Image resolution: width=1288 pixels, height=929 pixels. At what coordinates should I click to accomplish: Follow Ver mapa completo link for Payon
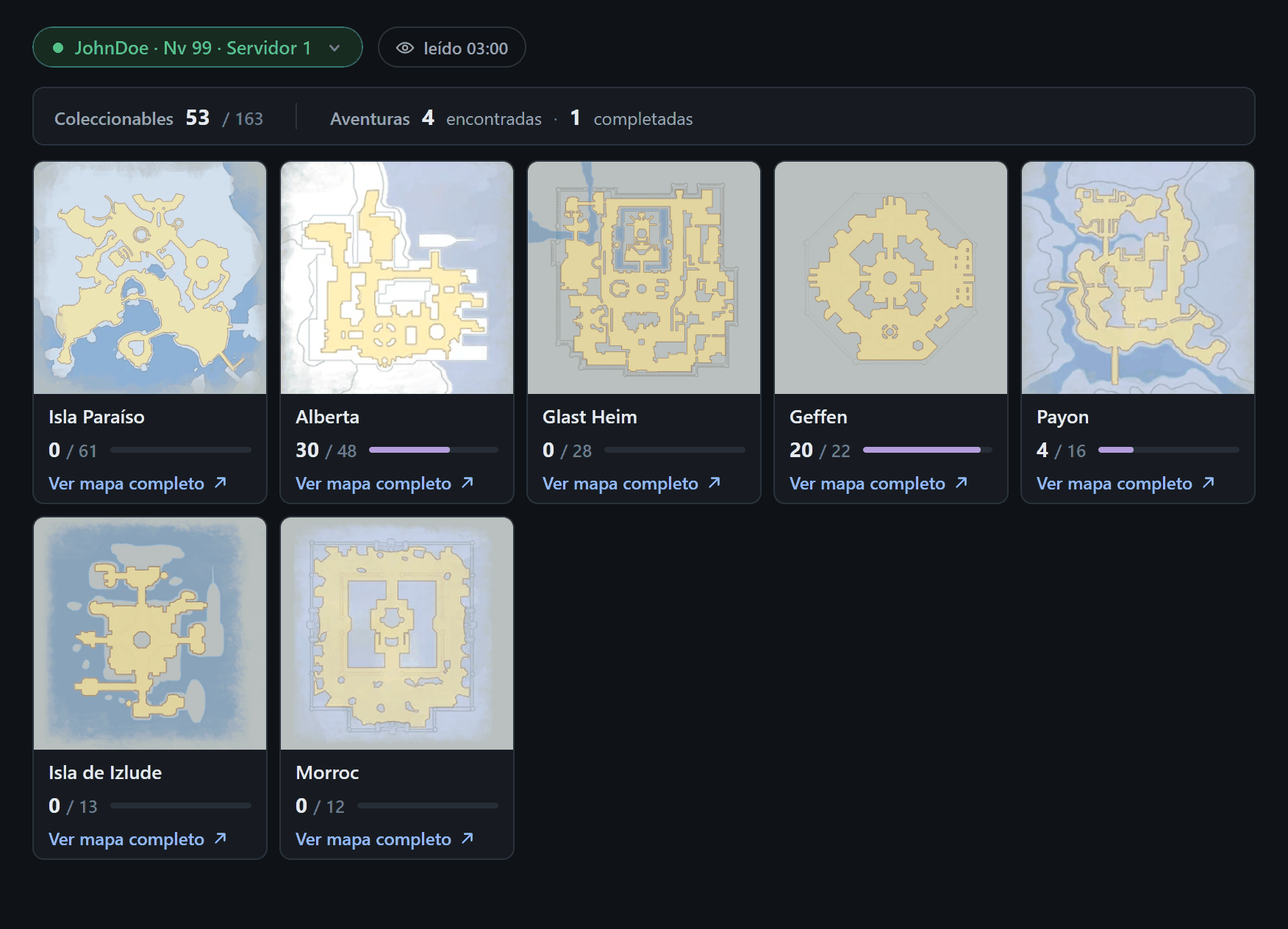pos(1126,484)
